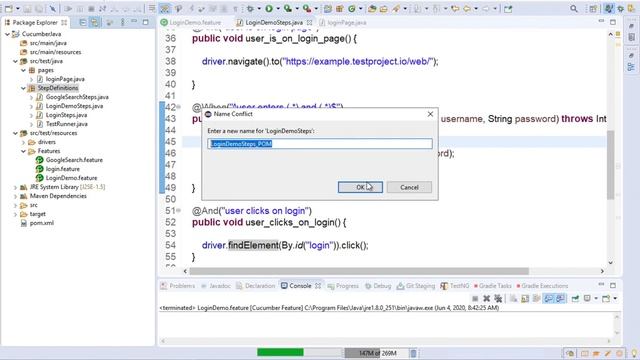Click OK in the Name Conflict dialog
640x360 pixels.
(x=360, y=187)
